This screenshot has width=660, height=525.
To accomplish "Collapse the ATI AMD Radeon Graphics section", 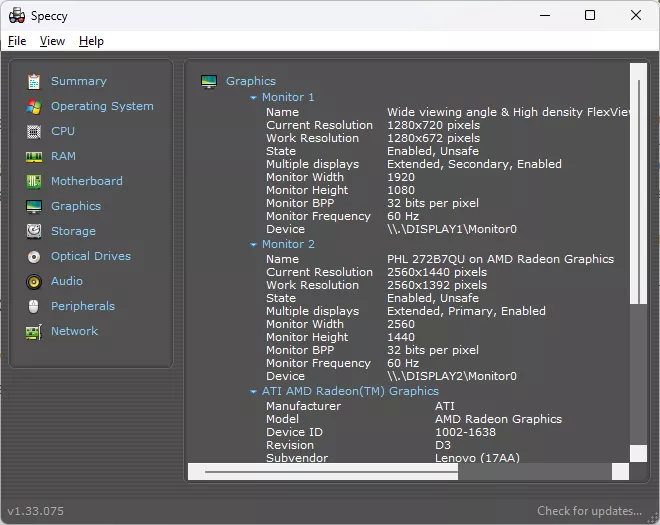I will 254,392.
